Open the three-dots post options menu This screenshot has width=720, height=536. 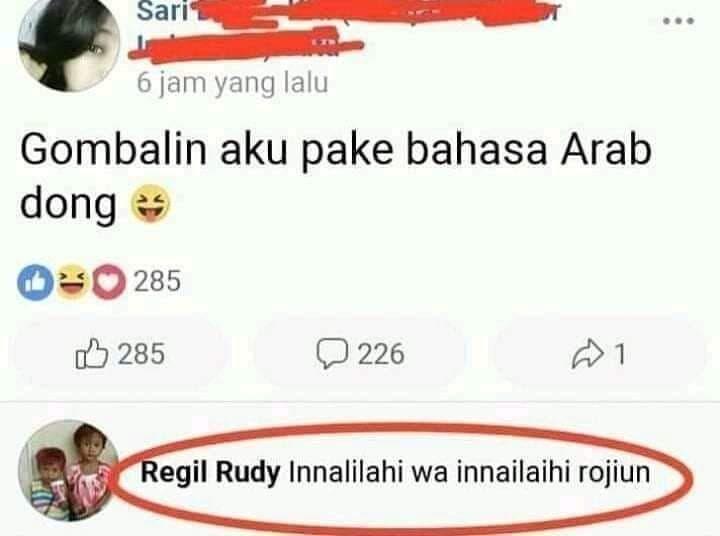678,21
